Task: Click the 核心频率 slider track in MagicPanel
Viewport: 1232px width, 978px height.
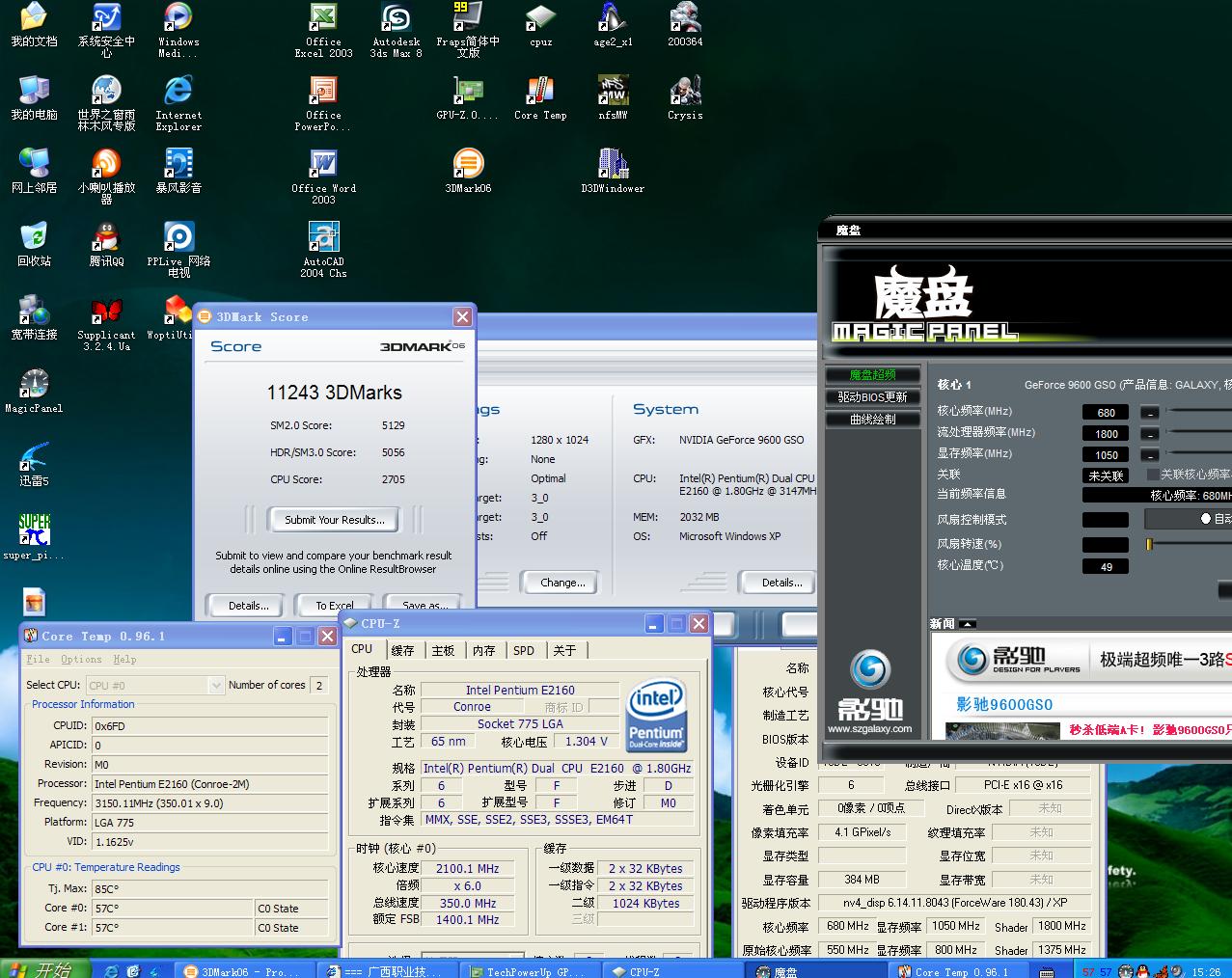Action: pos(1199,411)
